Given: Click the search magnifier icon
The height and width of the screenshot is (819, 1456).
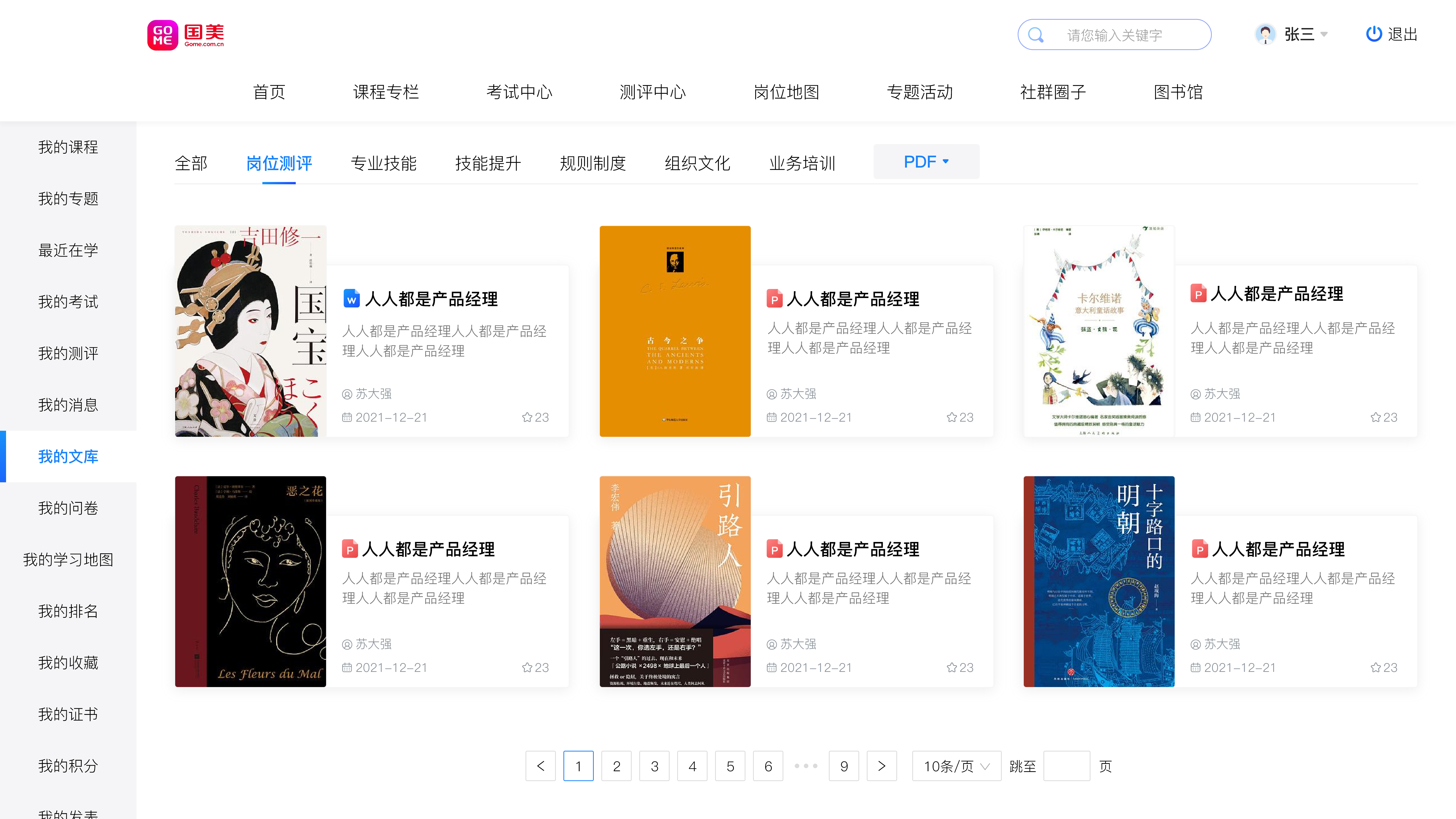Looking at the screenshot, I should click(1035, 35).
